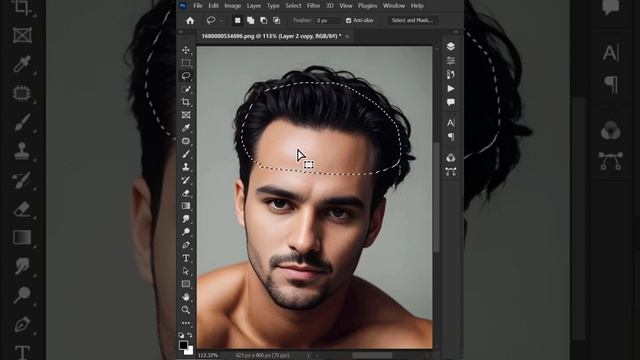Screen dimensions: 640x360
Task: Choose Subtract from Selection mode
Action: click(263, 20)
